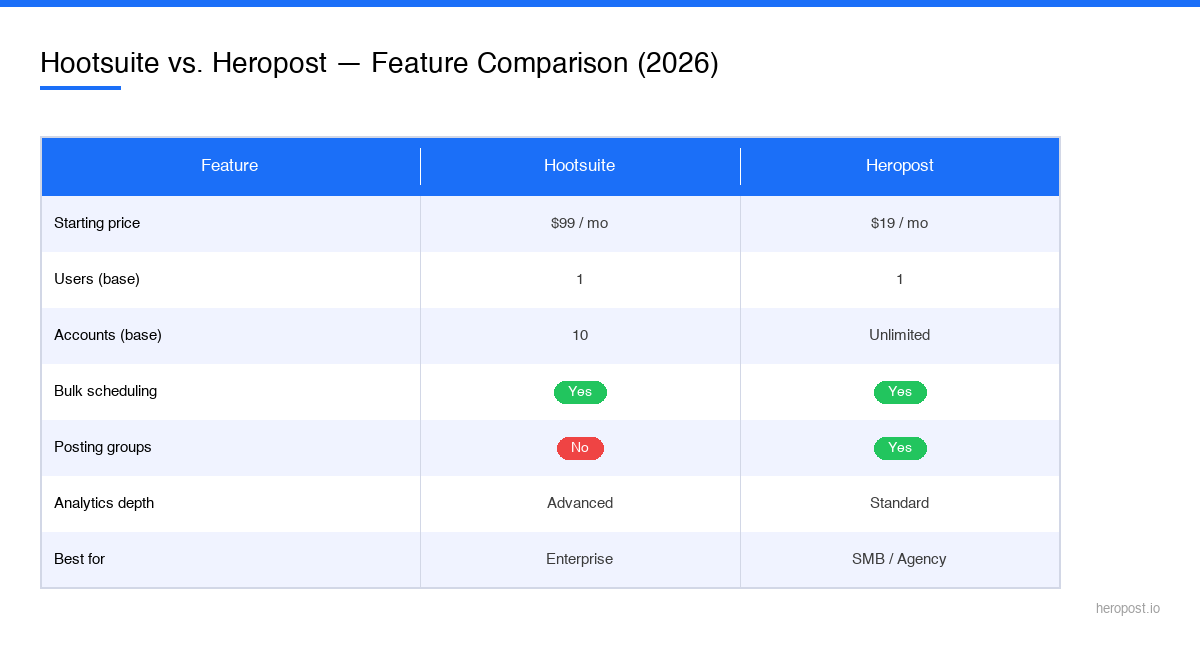Click the 'Analytics depth' row label

pos(104,503)
